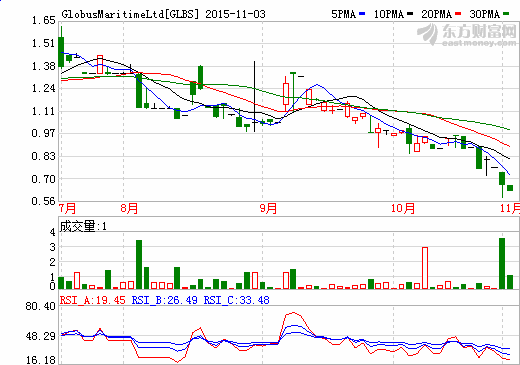Click the red 20PMA legend swatch
This screenshot has width=520, height=365.
(x=458, y=14)
